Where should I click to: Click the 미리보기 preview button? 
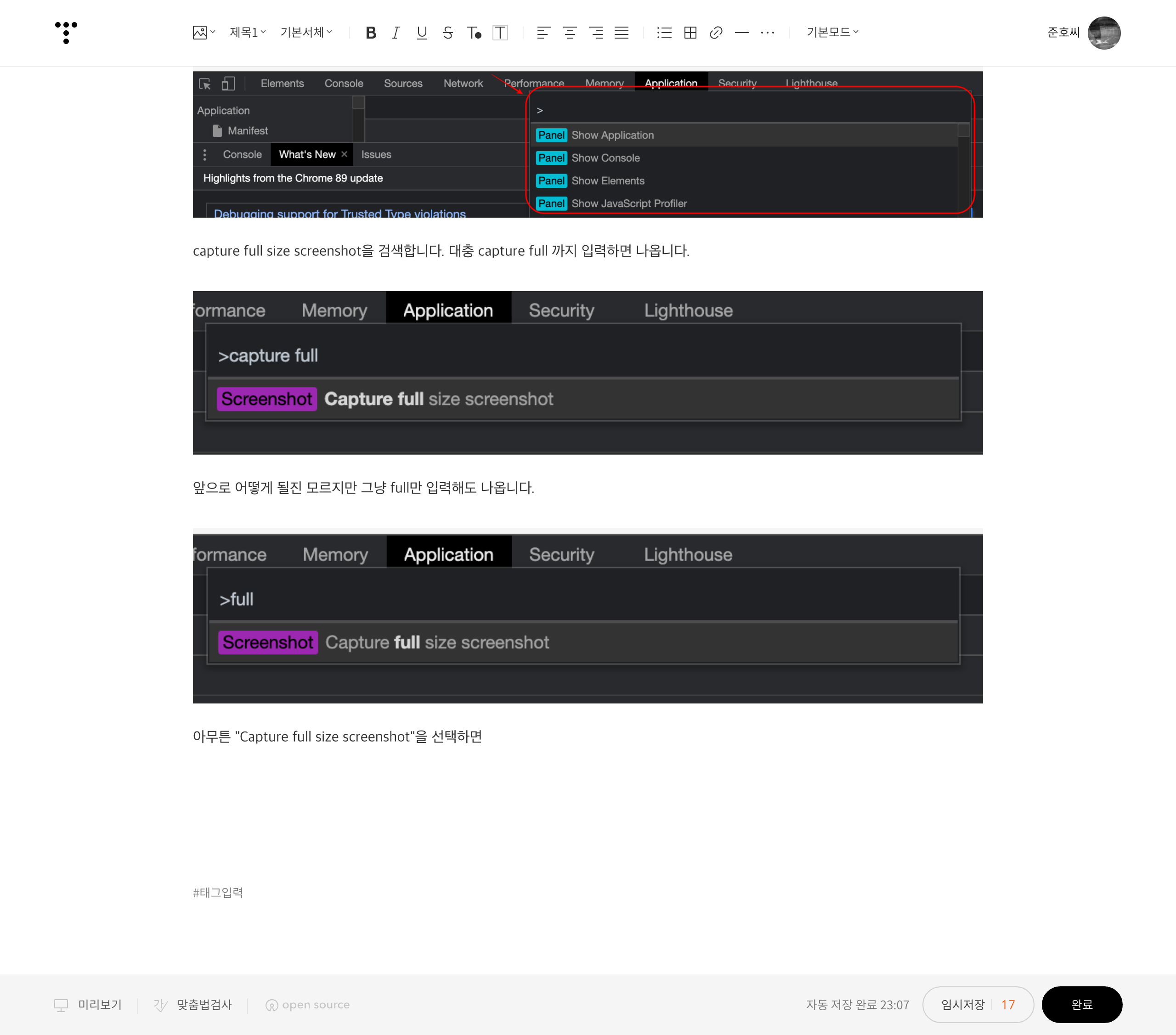click(88, 1005)
